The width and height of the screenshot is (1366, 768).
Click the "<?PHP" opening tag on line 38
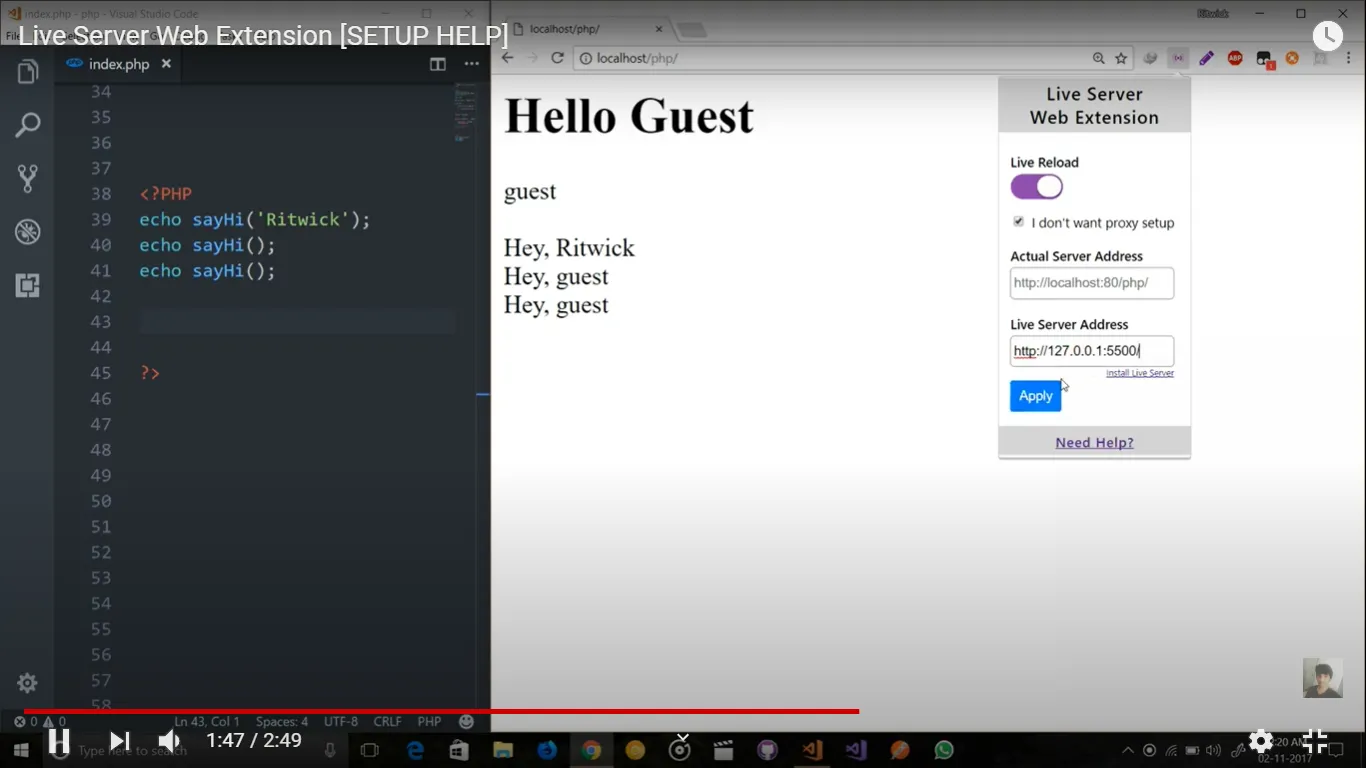coord(165,194)
